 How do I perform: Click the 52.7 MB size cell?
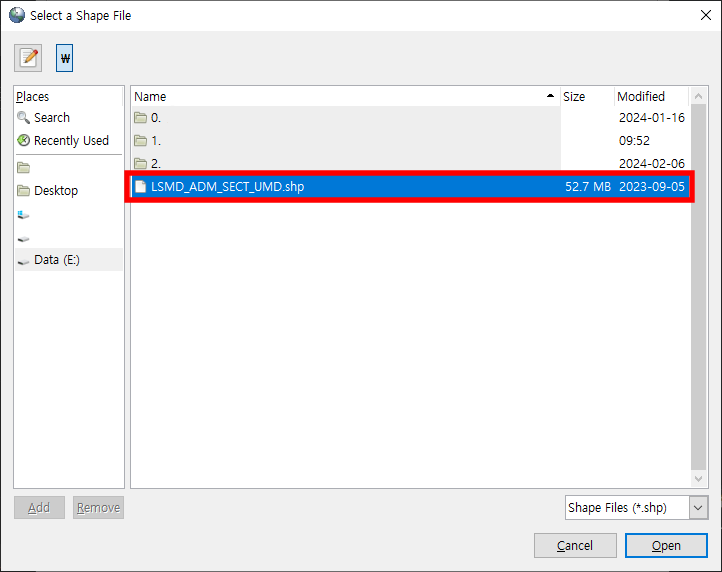click(x=588, y=187)
